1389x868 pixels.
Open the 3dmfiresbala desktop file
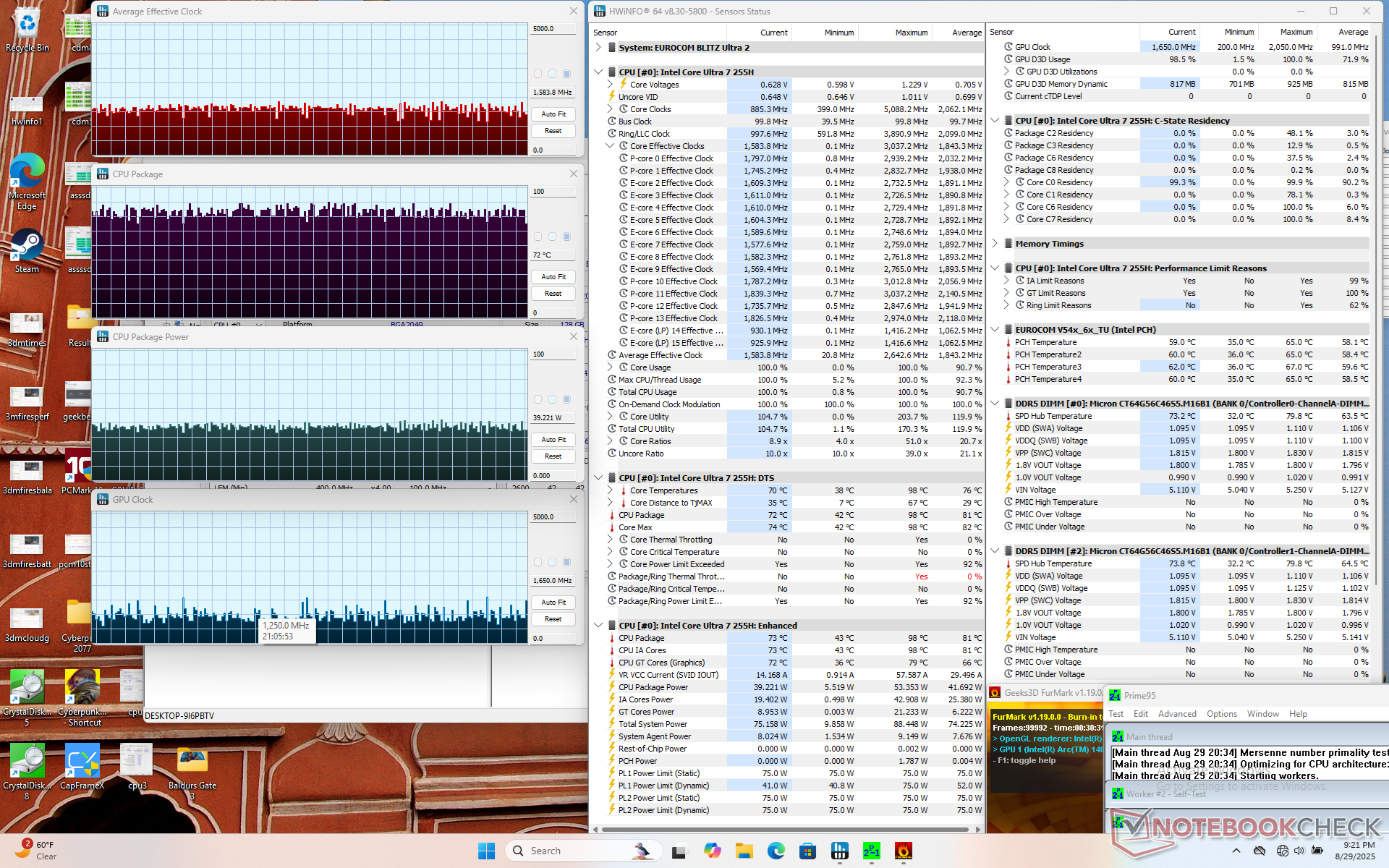point(27,477)
